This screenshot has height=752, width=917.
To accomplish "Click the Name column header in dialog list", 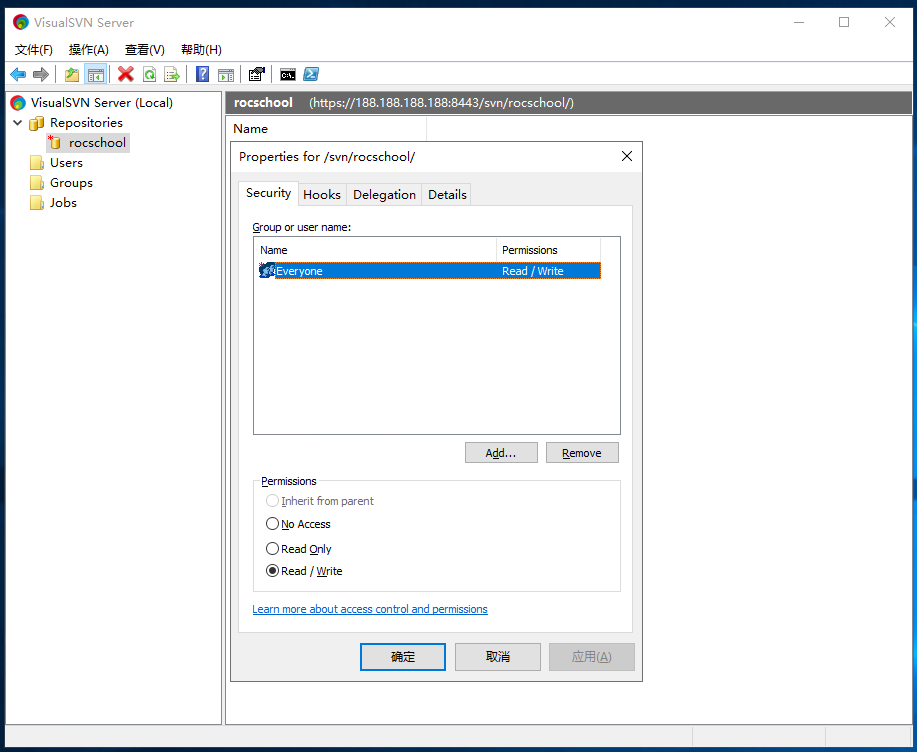I will tap(375, 250).
